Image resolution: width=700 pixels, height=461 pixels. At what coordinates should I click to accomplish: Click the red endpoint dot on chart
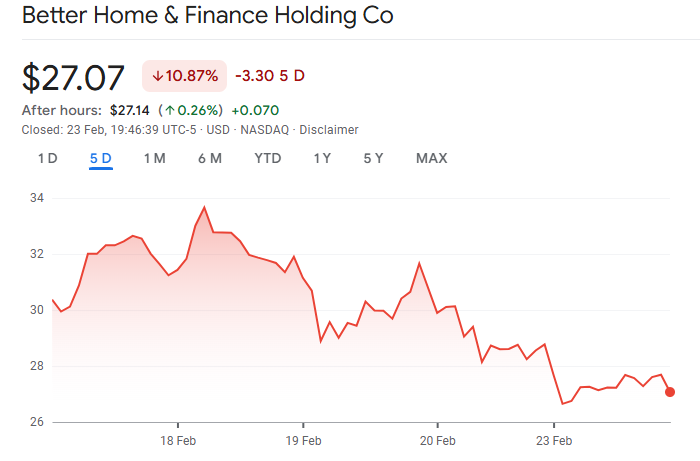(669, 392)
